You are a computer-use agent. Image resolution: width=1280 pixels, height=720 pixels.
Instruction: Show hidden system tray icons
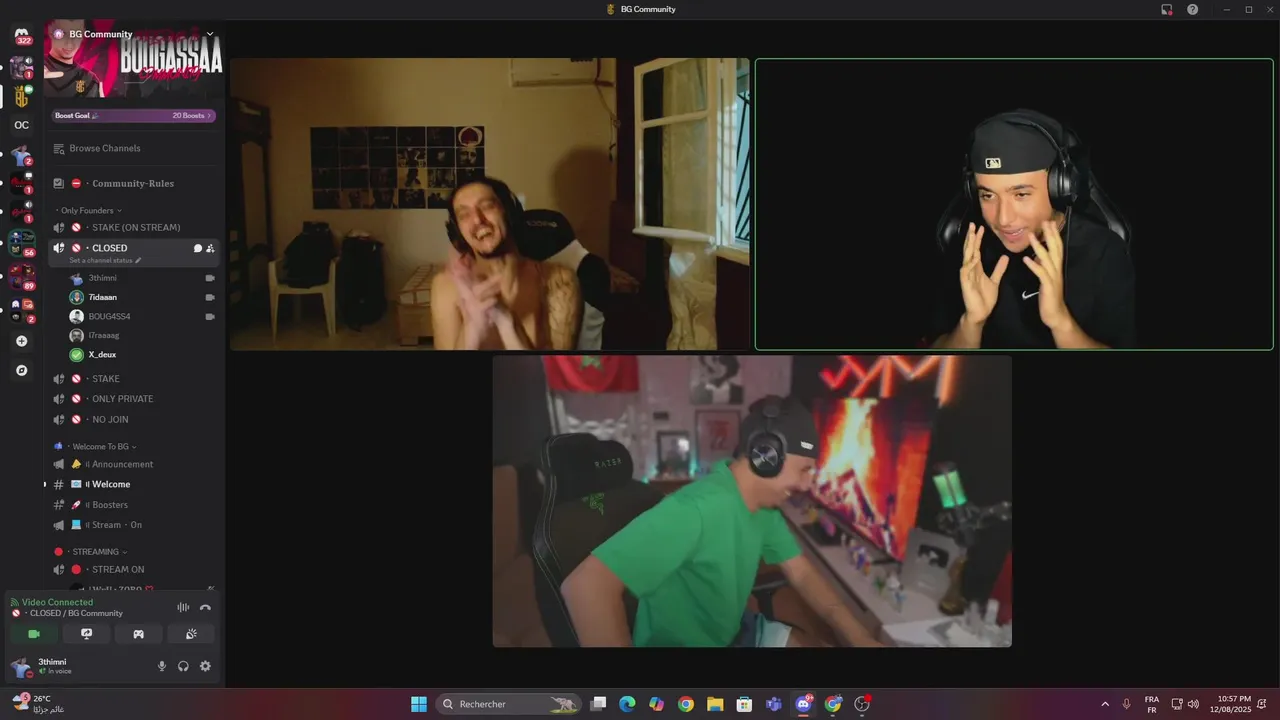click(x=1105, y=704)
